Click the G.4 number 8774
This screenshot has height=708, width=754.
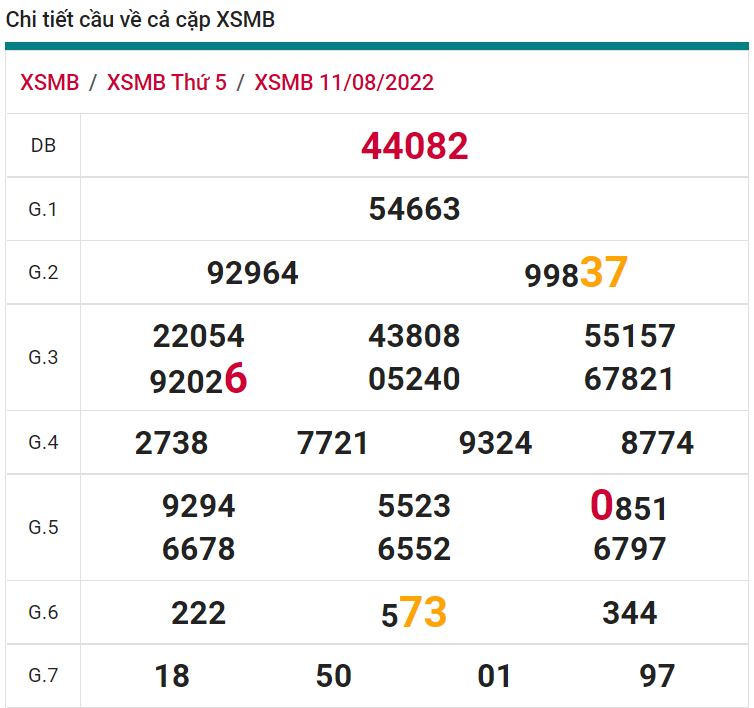tap(657, 443)
